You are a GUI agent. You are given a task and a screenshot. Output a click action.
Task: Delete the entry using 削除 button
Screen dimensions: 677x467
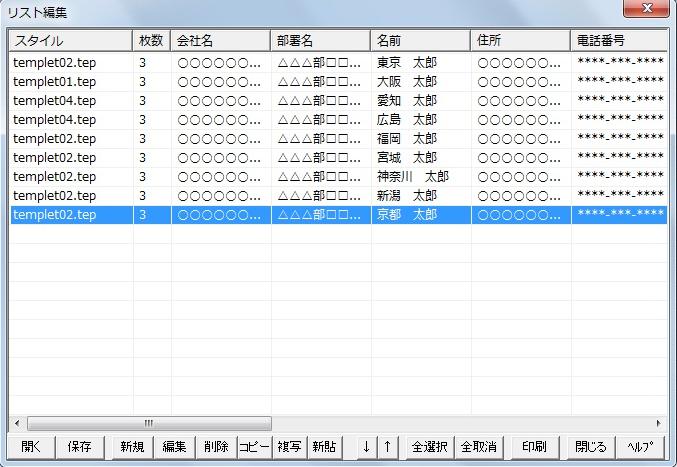point(216,447)
